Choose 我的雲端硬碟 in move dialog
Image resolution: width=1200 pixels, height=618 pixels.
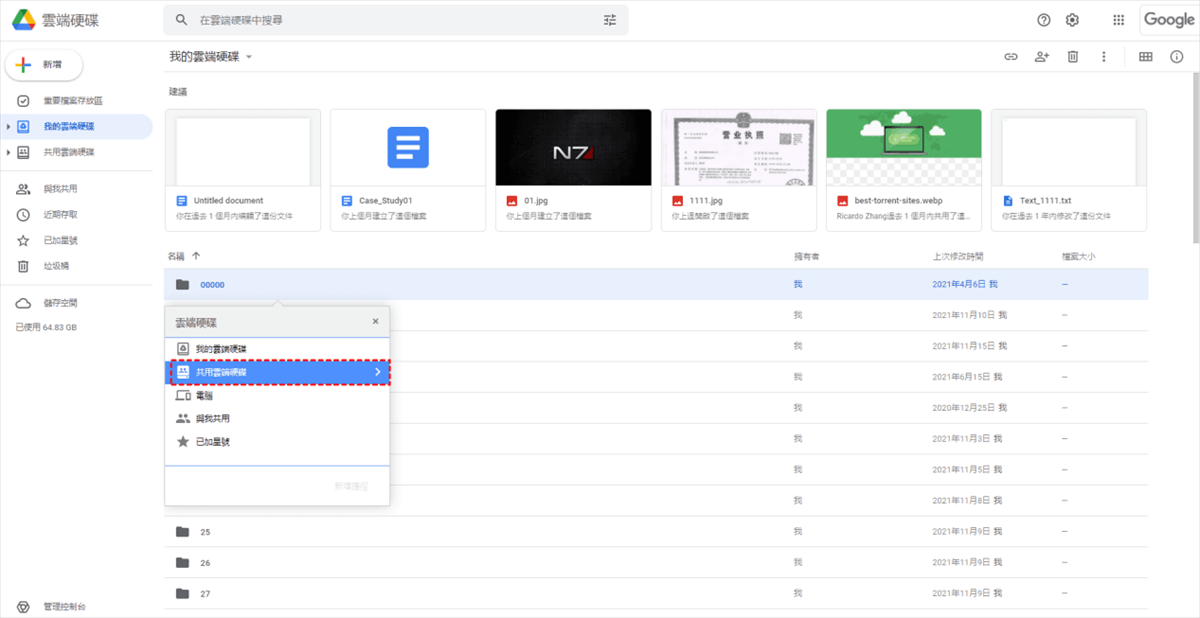pos(278,349)
